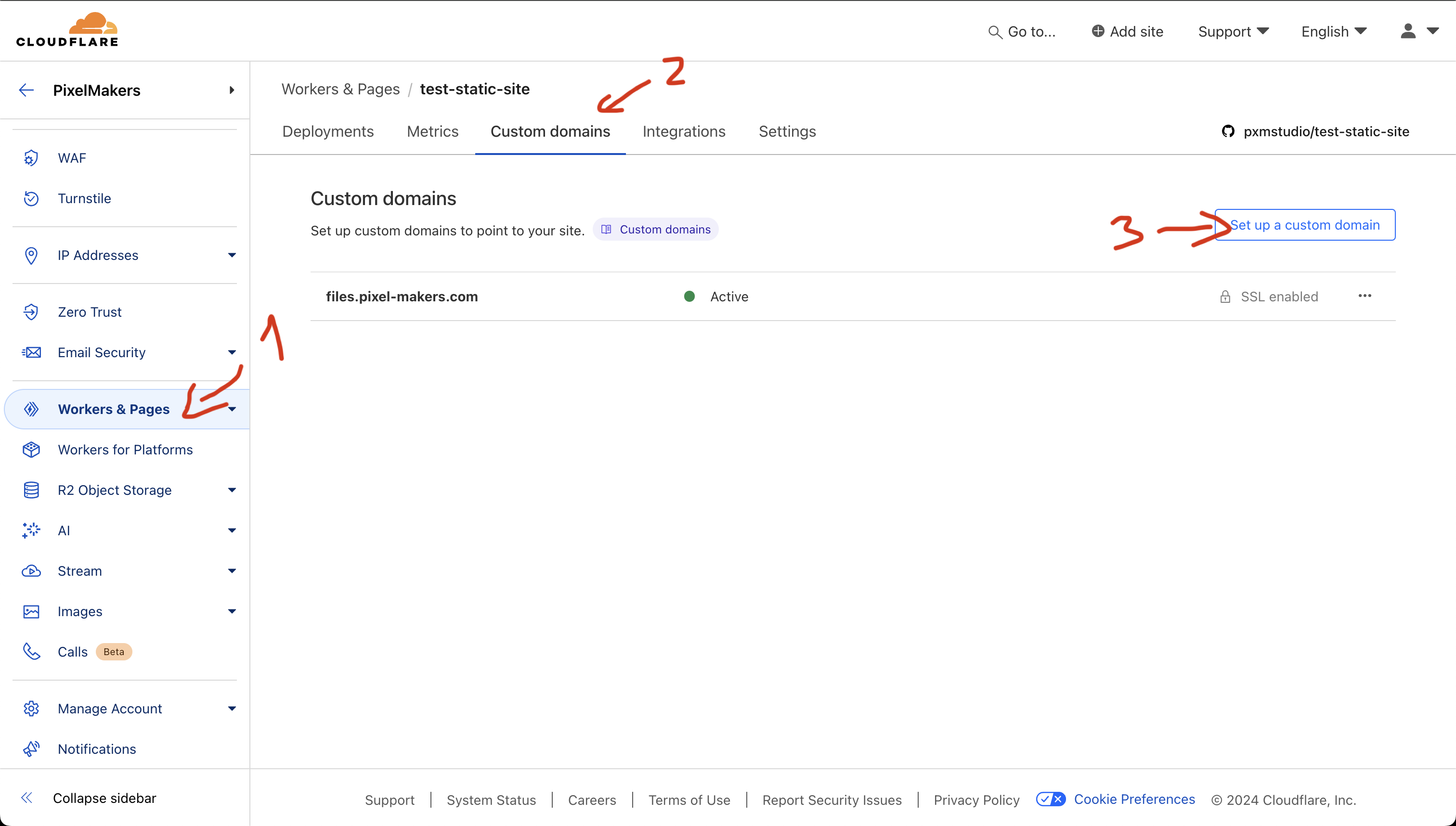Screen dimensions: 1456x826
Task: Expand the Email Security submenu arrow
Action: click(232, 352)
